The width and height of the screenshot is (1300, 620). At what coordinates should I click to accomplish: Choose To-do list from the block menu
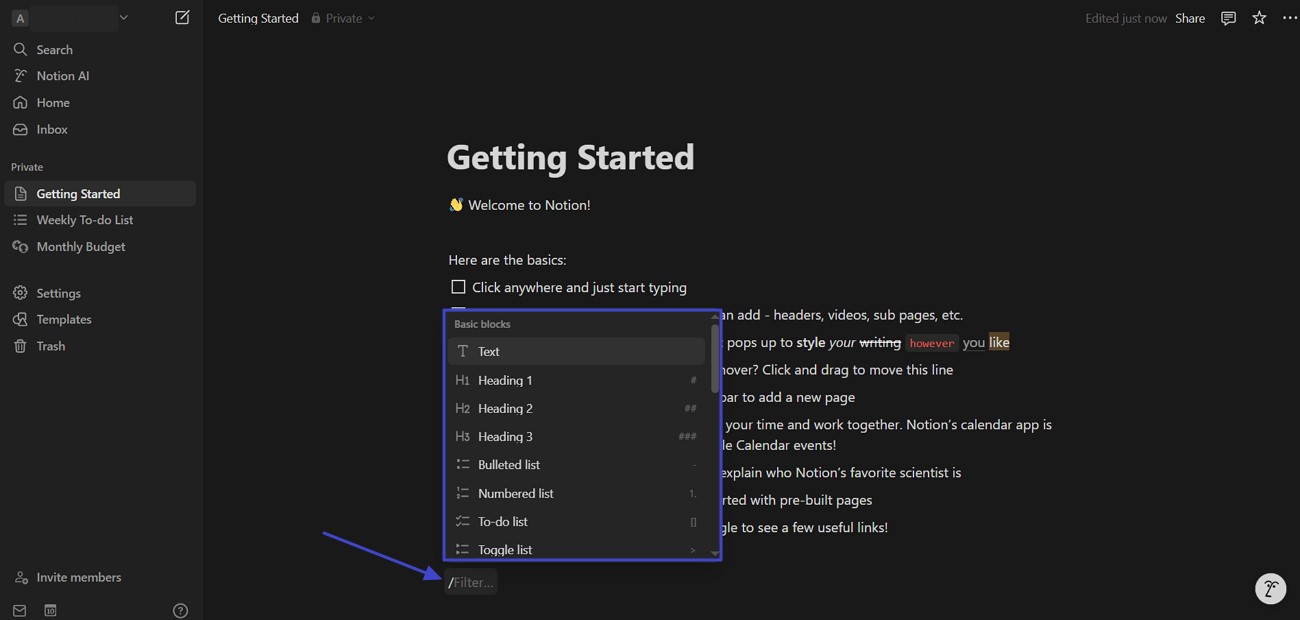pos(576,521)
